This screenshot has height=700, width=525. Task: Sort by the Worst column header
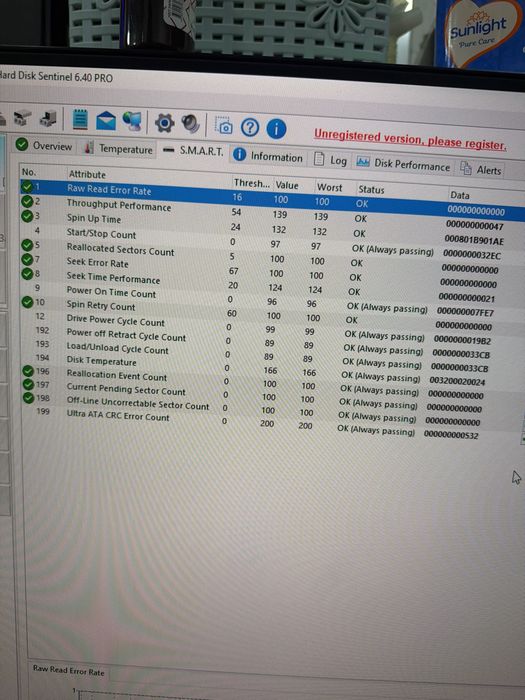(x=329, y=188)
